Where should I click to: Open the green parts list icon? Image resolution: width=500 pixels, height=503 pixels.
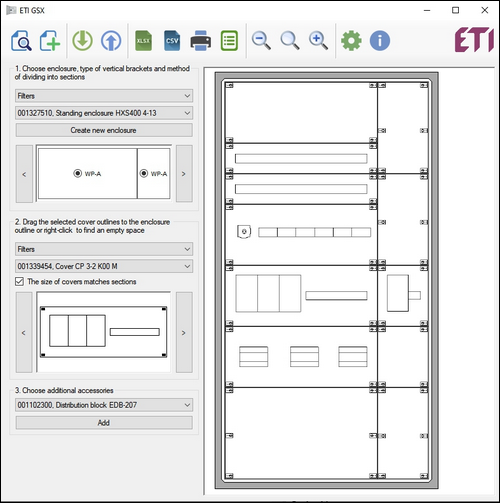(x=229, y=41)
